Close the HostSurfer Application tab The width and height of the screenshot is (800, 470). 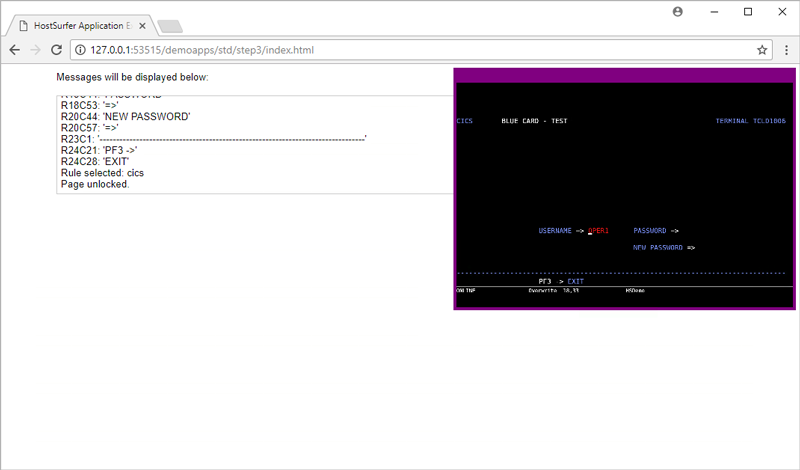coord(142,26)
